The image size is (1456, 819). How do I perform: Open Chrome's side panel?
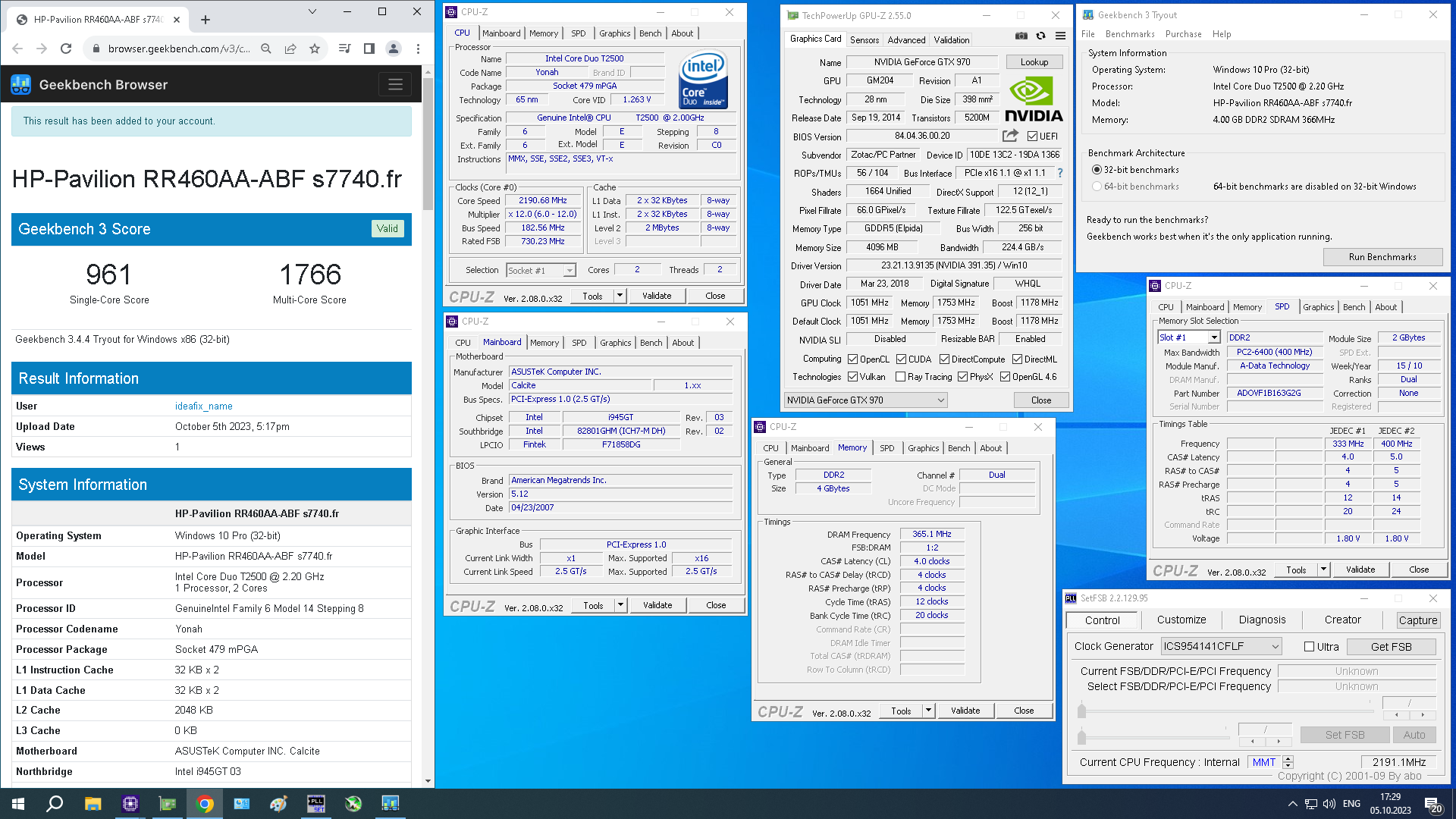[369, 49]
